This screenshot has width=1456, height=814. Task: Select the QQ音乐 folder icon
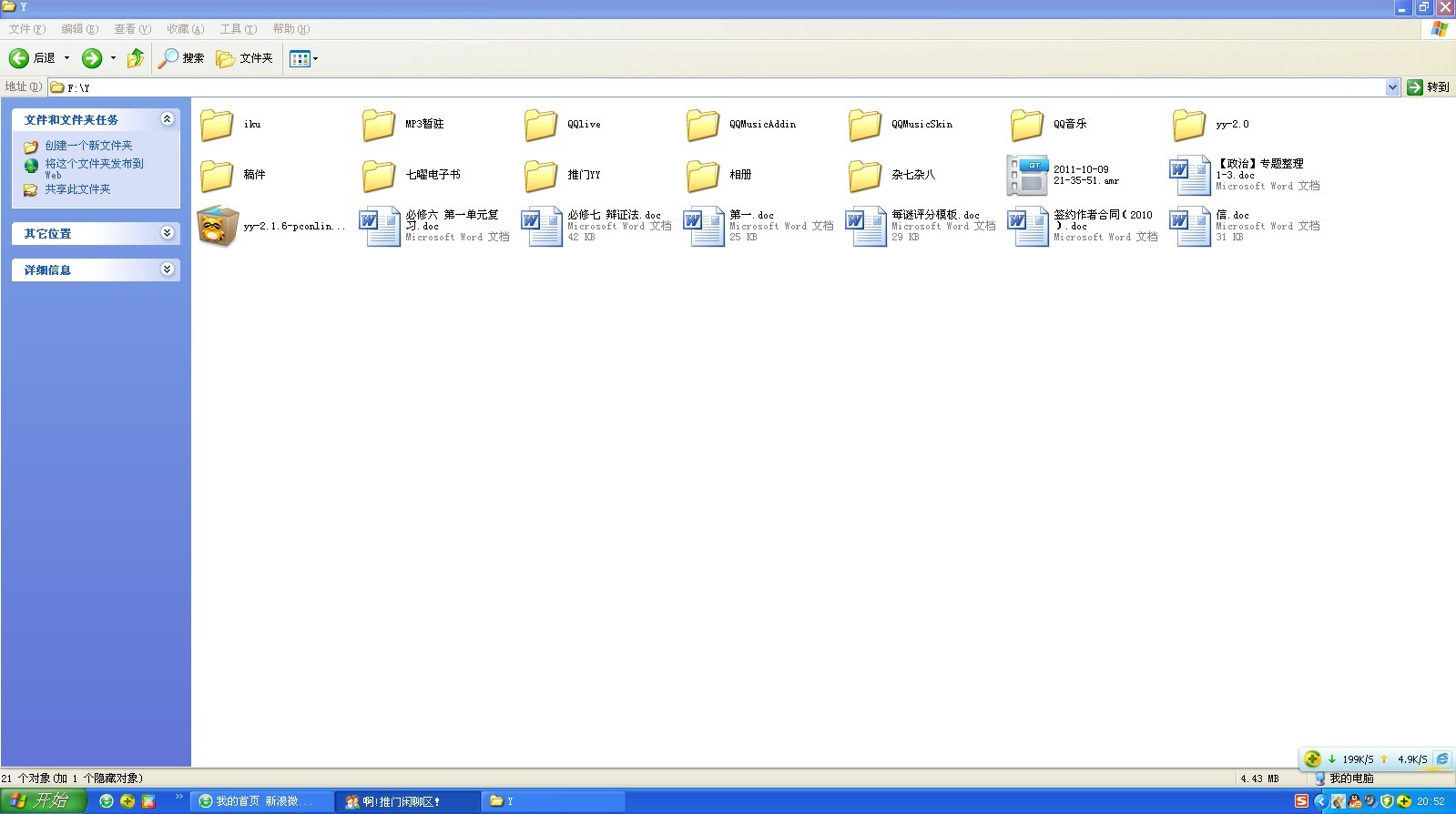(1027, 125)
